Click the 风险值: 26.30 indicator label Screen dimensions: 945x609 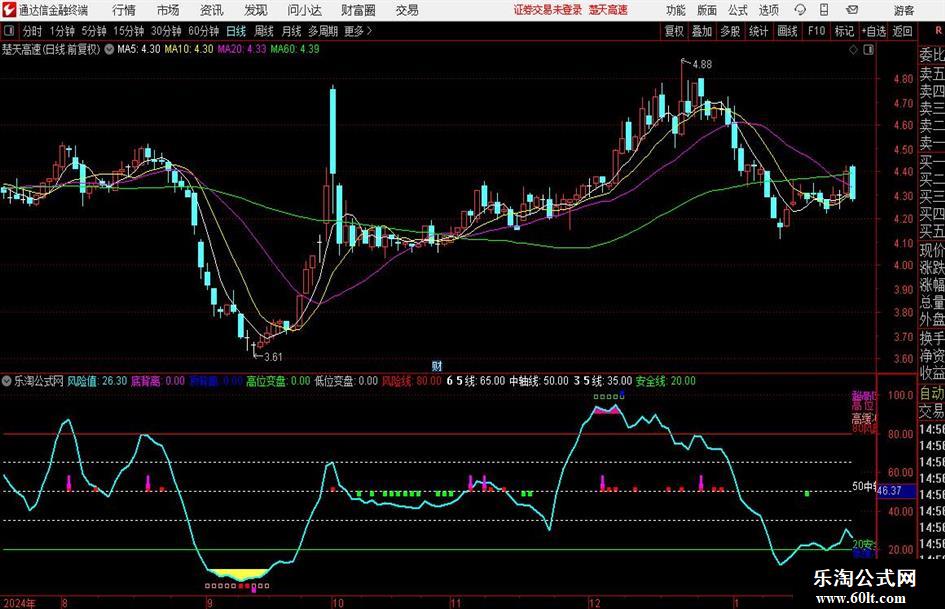(x=97, y=381)
